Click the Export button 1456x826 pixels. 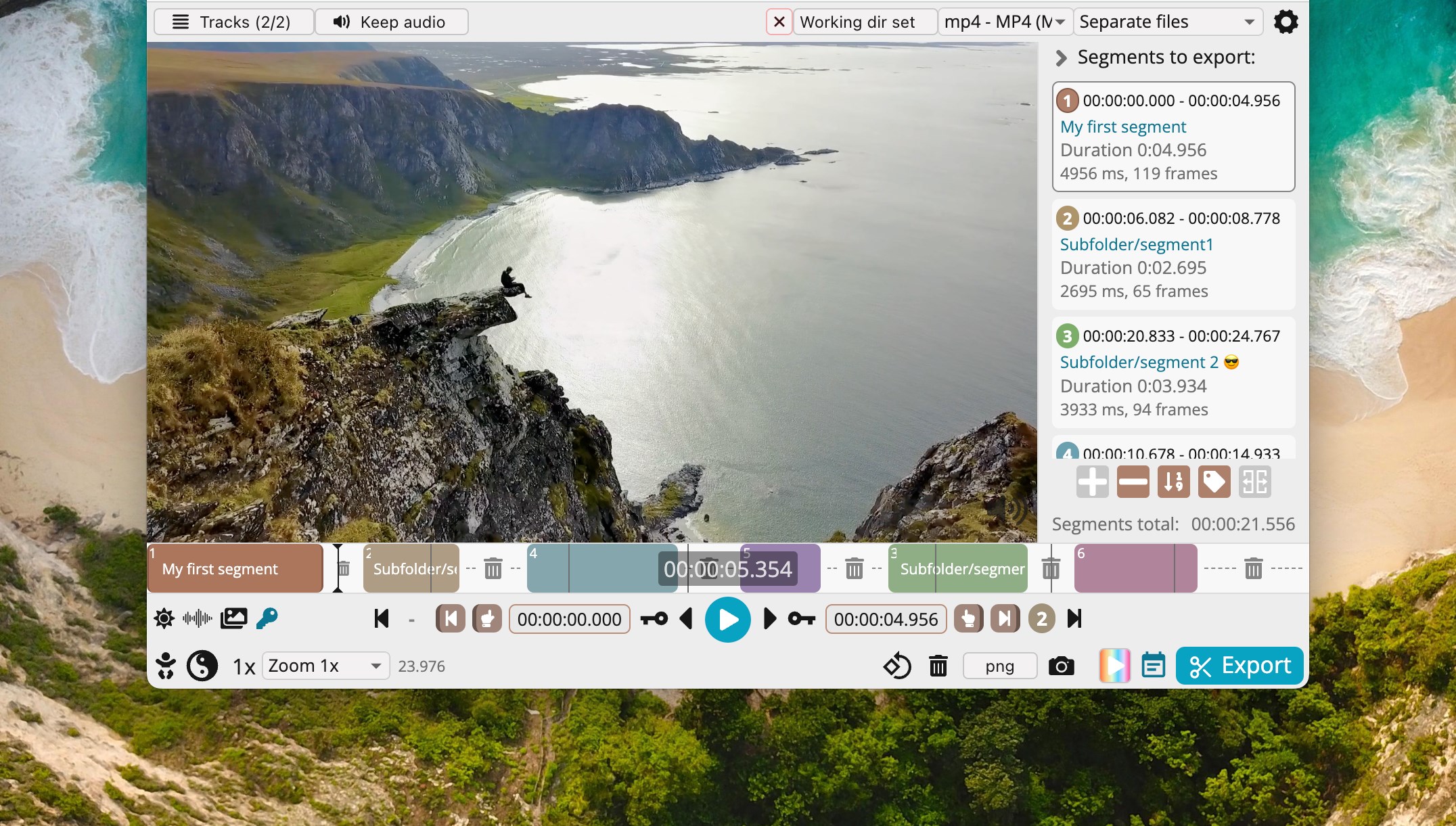1239,666
